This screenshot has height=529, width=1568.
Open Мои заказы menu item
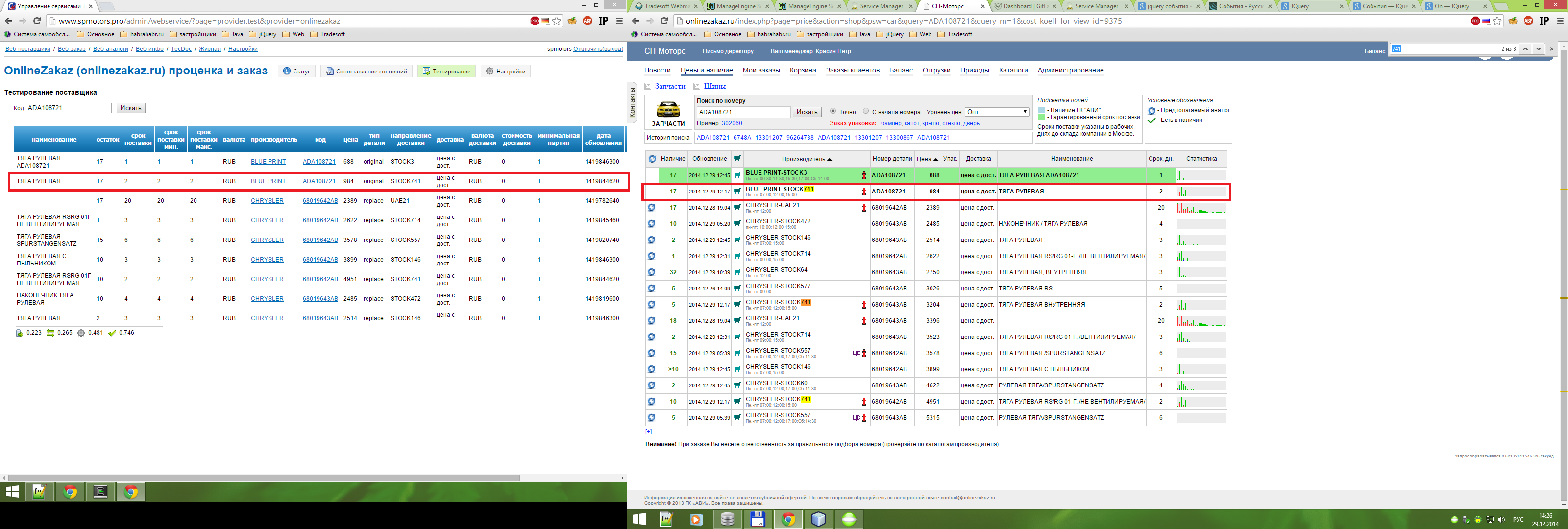(x=761, y=70)
